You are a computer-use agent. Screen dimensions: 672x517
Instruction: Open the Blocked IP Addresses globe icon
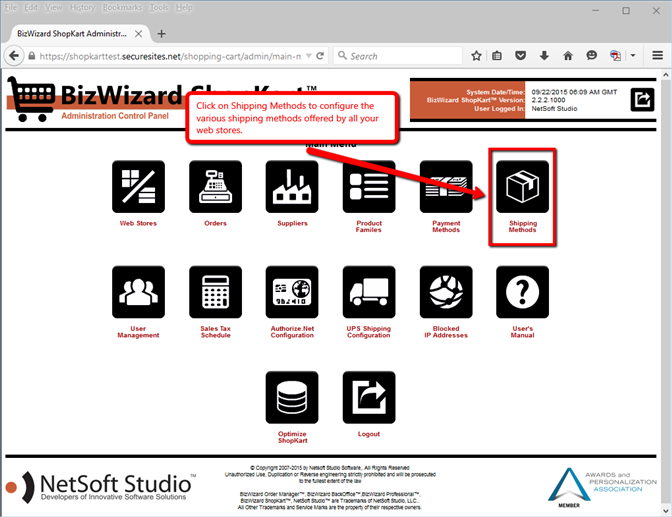click(x=446, y=292)
